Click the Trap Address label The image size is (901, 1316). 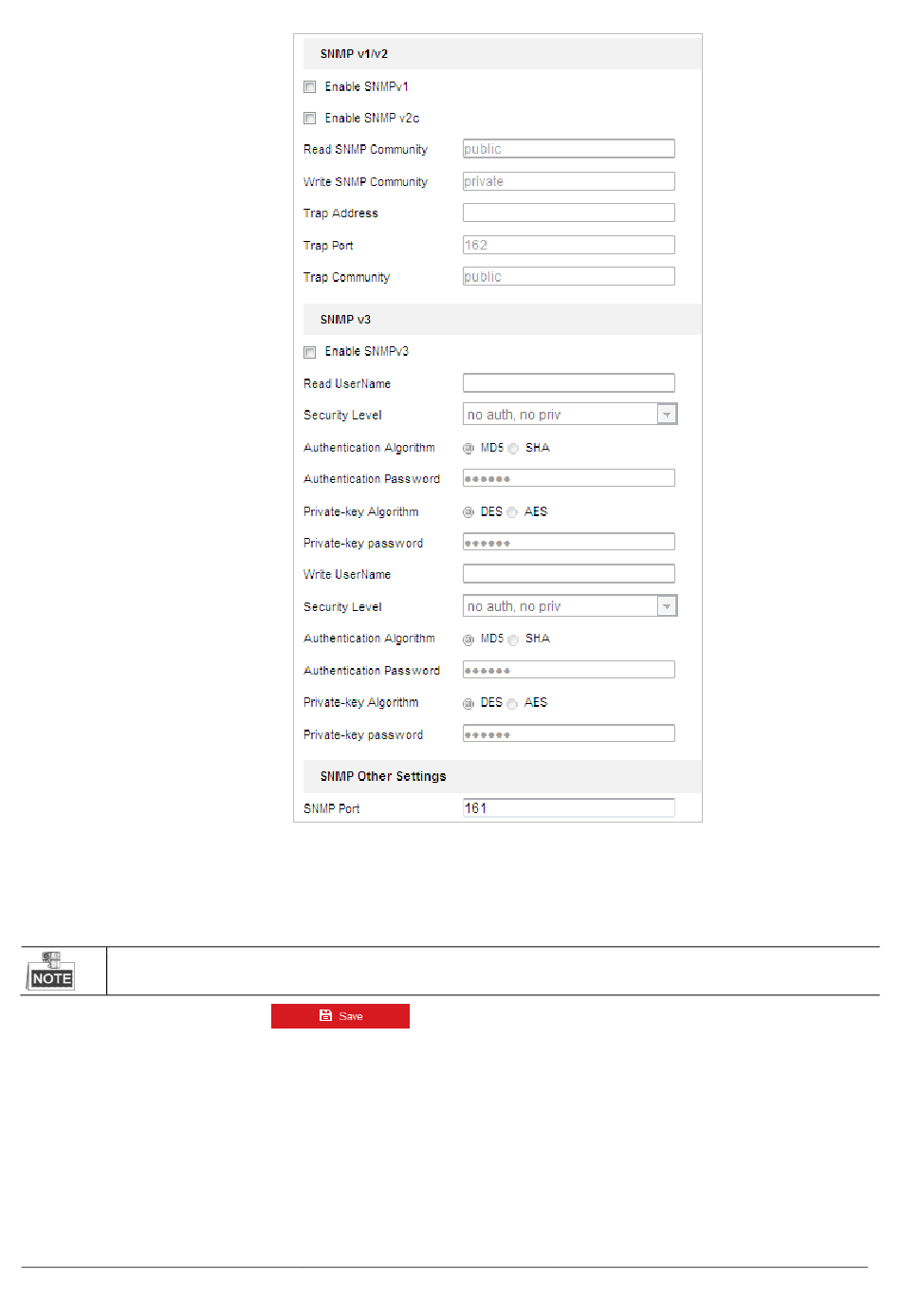(x=340, y=213)
